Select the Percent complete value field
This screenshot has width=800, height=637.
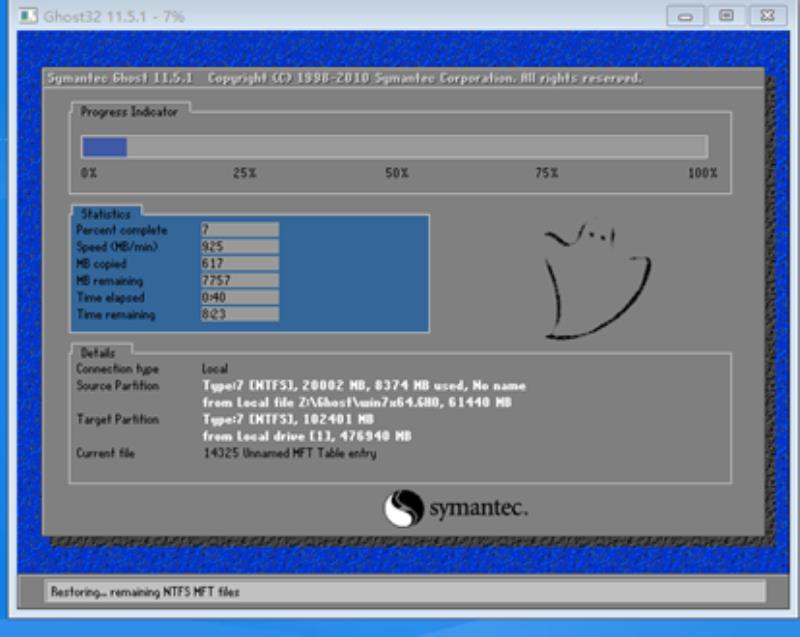pos(240,230)
